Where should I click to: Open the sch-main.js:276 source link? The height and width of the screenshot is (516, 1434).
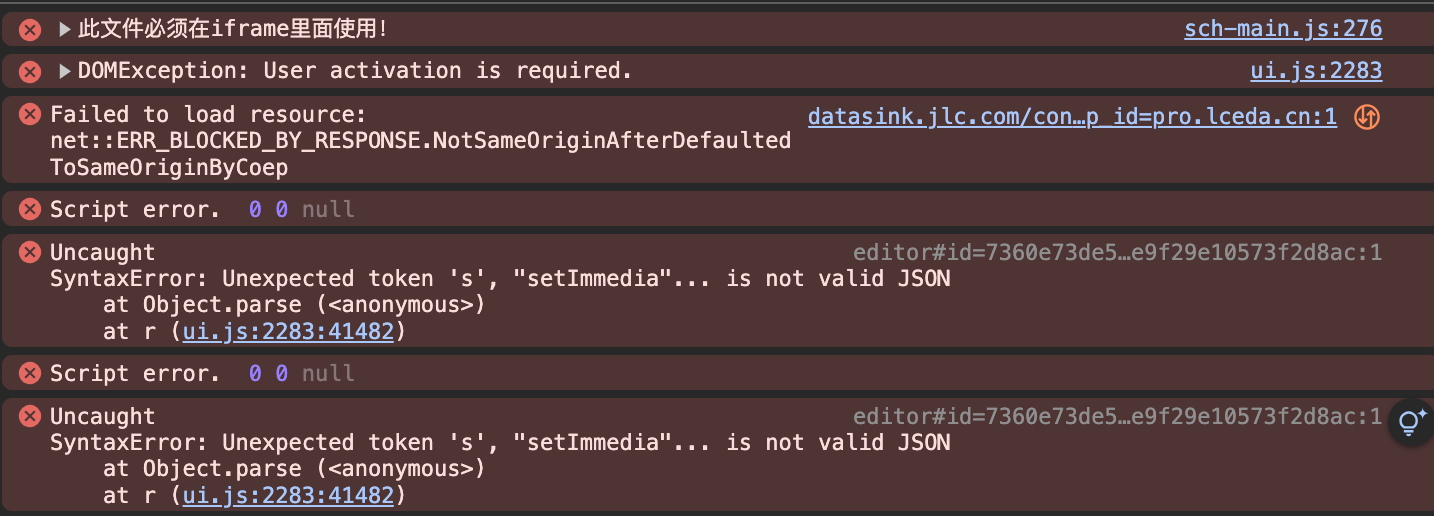[1283, 29]
